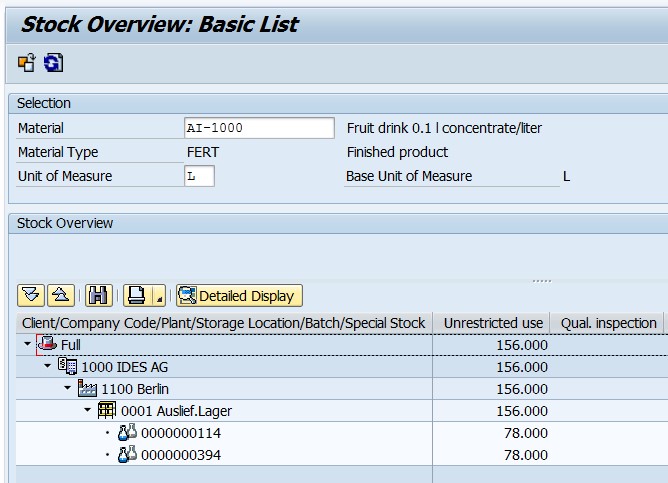
Task: Open the print options dropdown arrow
Action: [x=159, y=295]
